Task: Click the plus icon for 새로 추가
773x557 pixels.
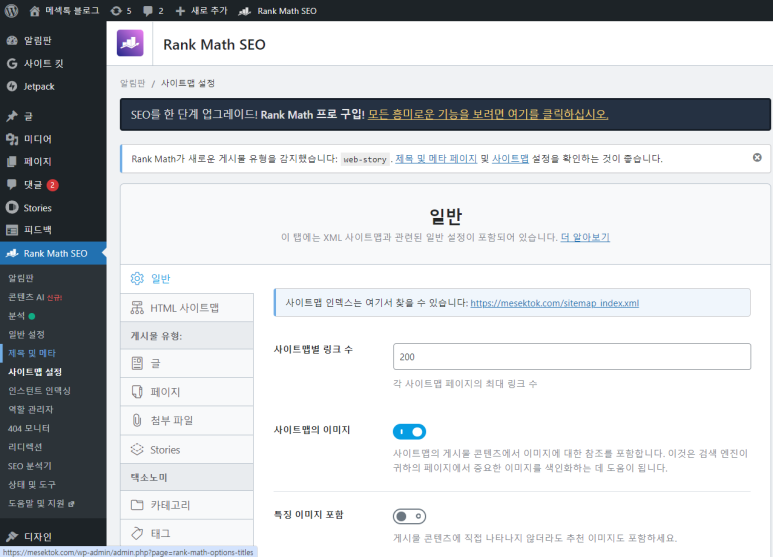Action: click(x=180, y=11)
